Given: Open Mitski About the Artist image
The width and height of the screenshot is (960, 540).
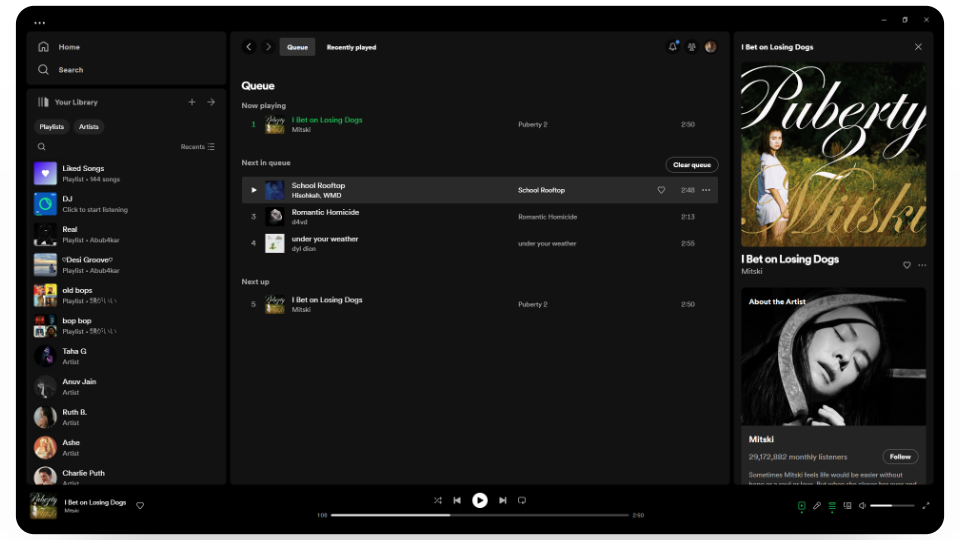Looking at the screenshot, I should point(833,357).
